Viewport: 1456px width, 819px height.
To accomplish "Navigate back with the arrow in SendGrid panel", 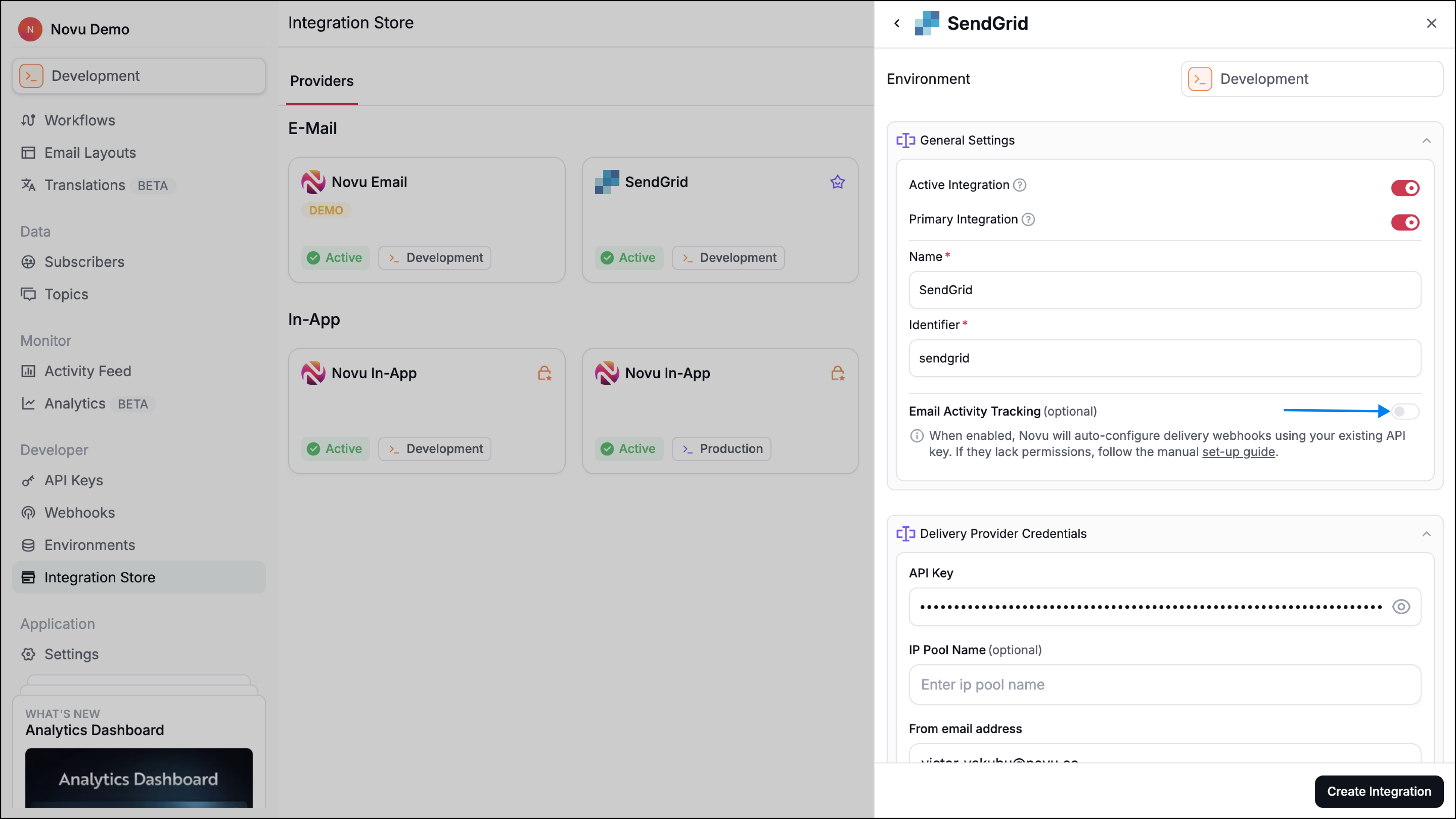I will point(896,23).
